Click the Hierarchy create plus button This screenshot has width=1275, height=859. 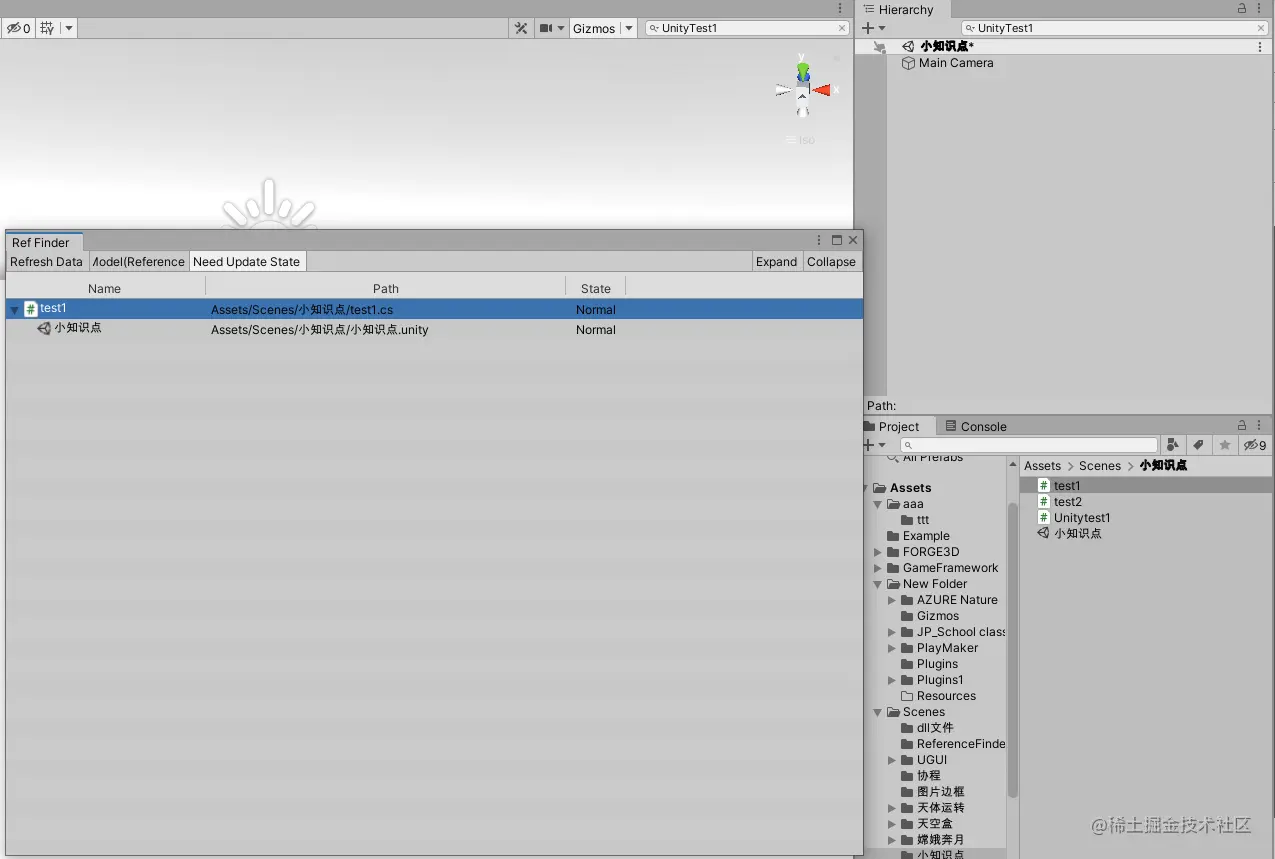pyautogui.click(x=868, y=28)
